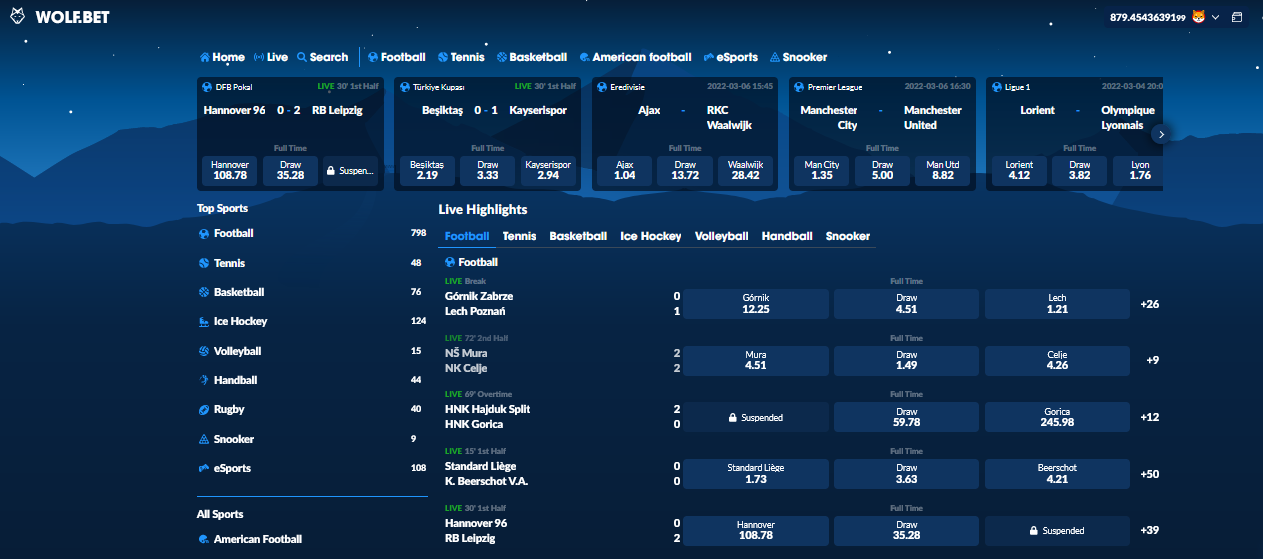Expand the currency dropdown arrow
Image resolution: width=1263 pixels, height=559 pixels.
1214,17
